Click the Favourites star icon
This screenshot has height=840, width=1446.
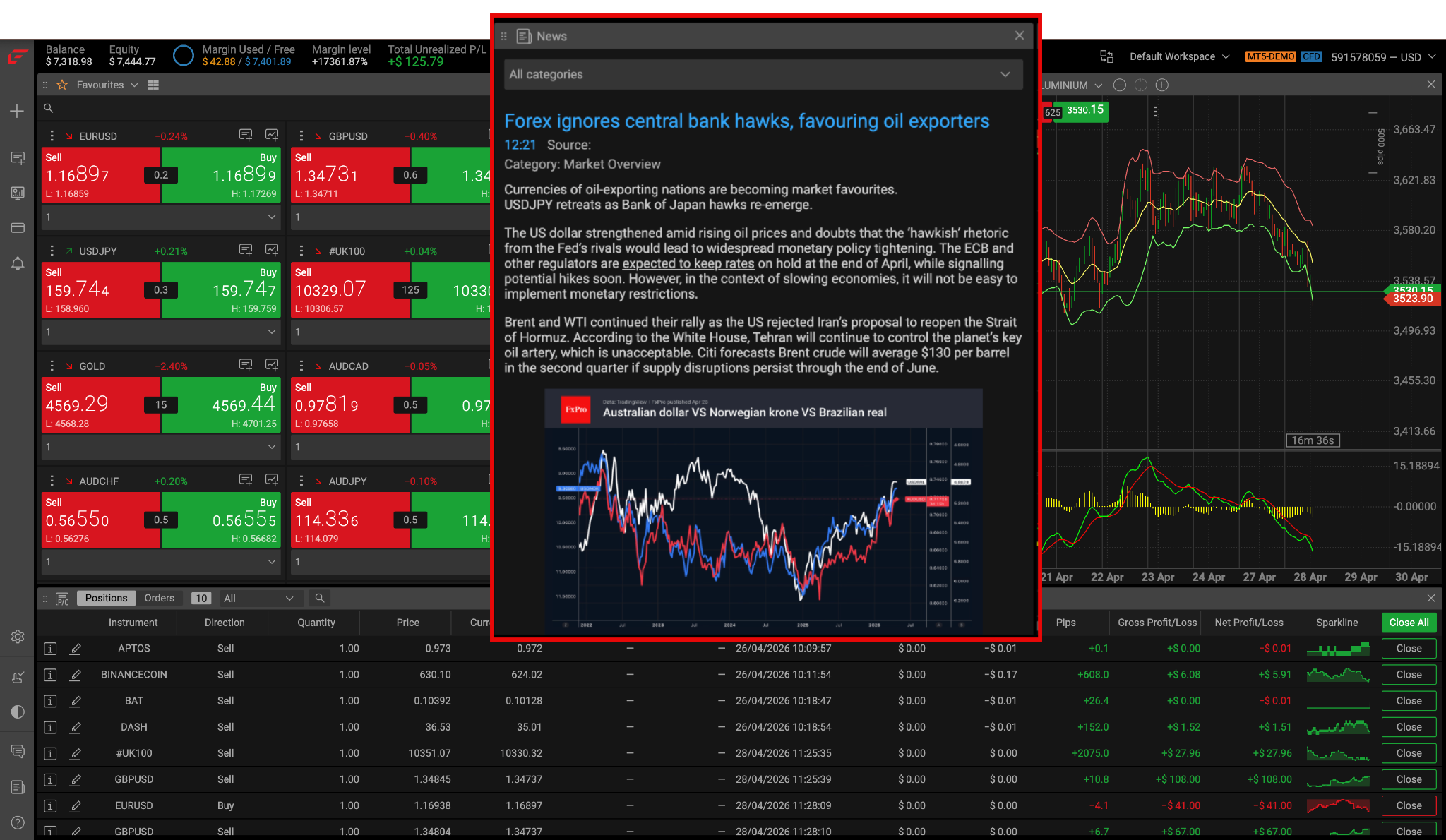coord(62,85)
